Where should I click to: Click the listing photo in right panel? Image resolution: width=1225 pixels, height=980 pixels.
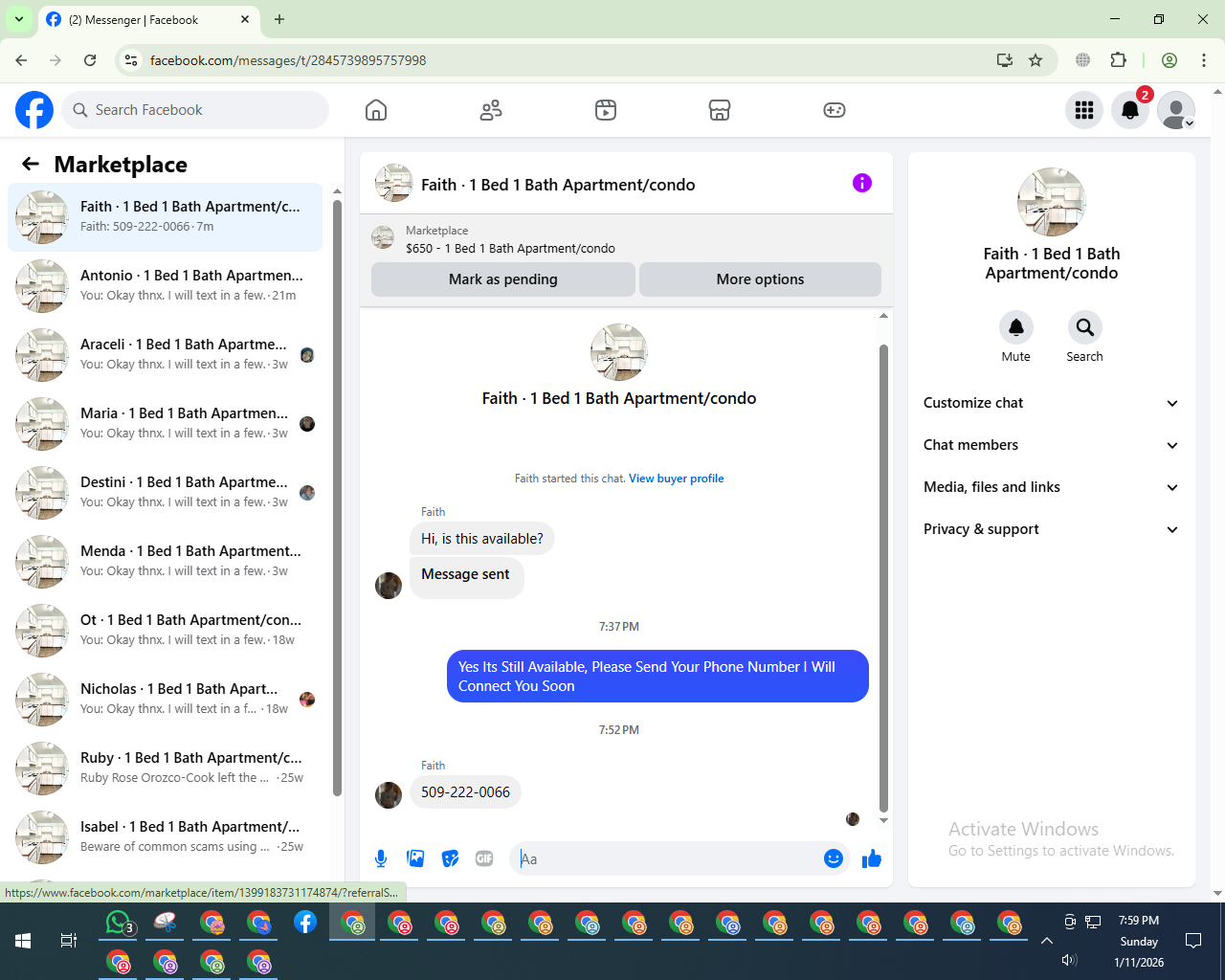1052,202
